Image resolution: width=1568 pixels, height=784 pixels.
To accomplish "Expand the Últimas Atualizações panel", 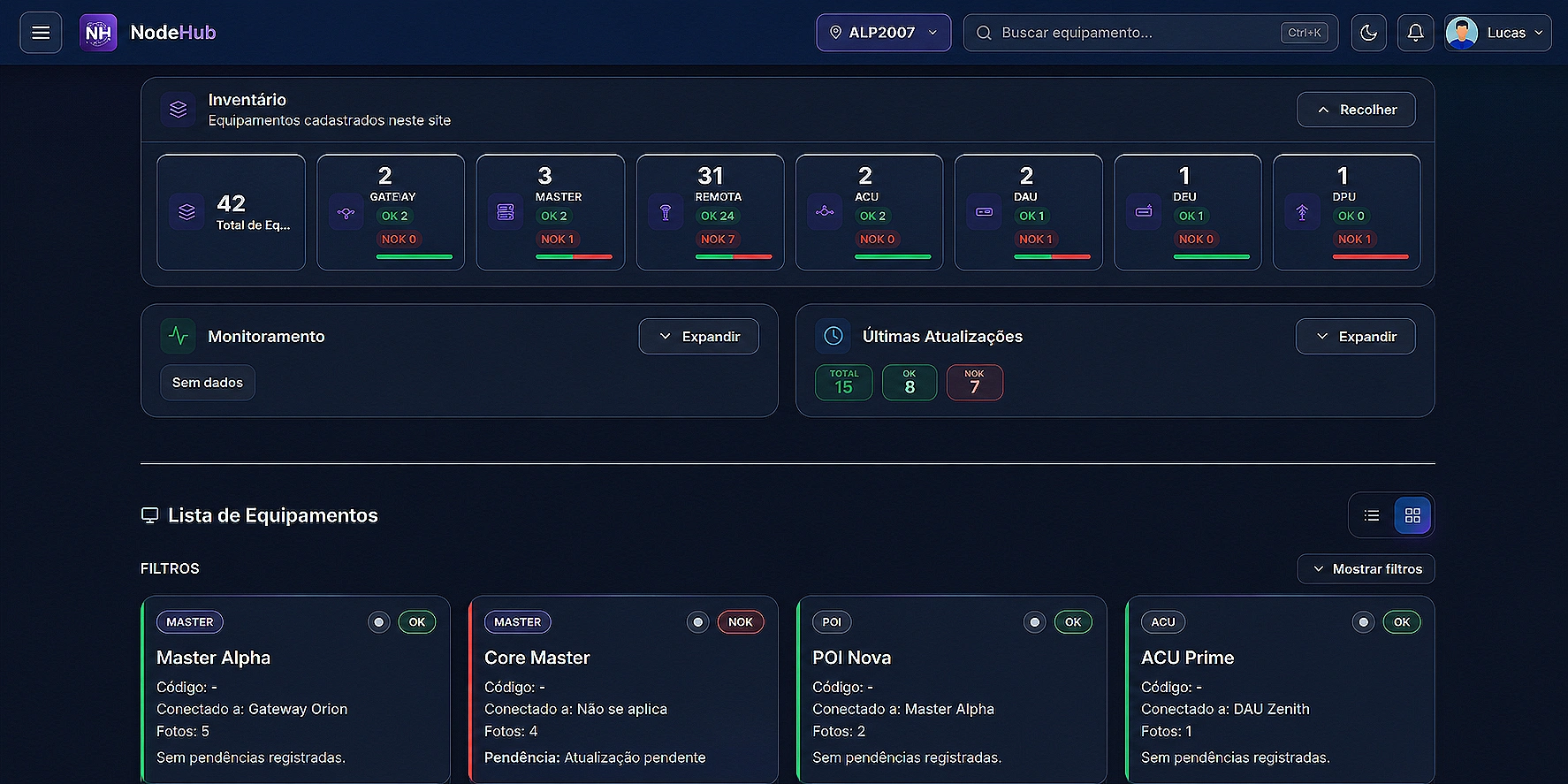I will coord(1355,336).
